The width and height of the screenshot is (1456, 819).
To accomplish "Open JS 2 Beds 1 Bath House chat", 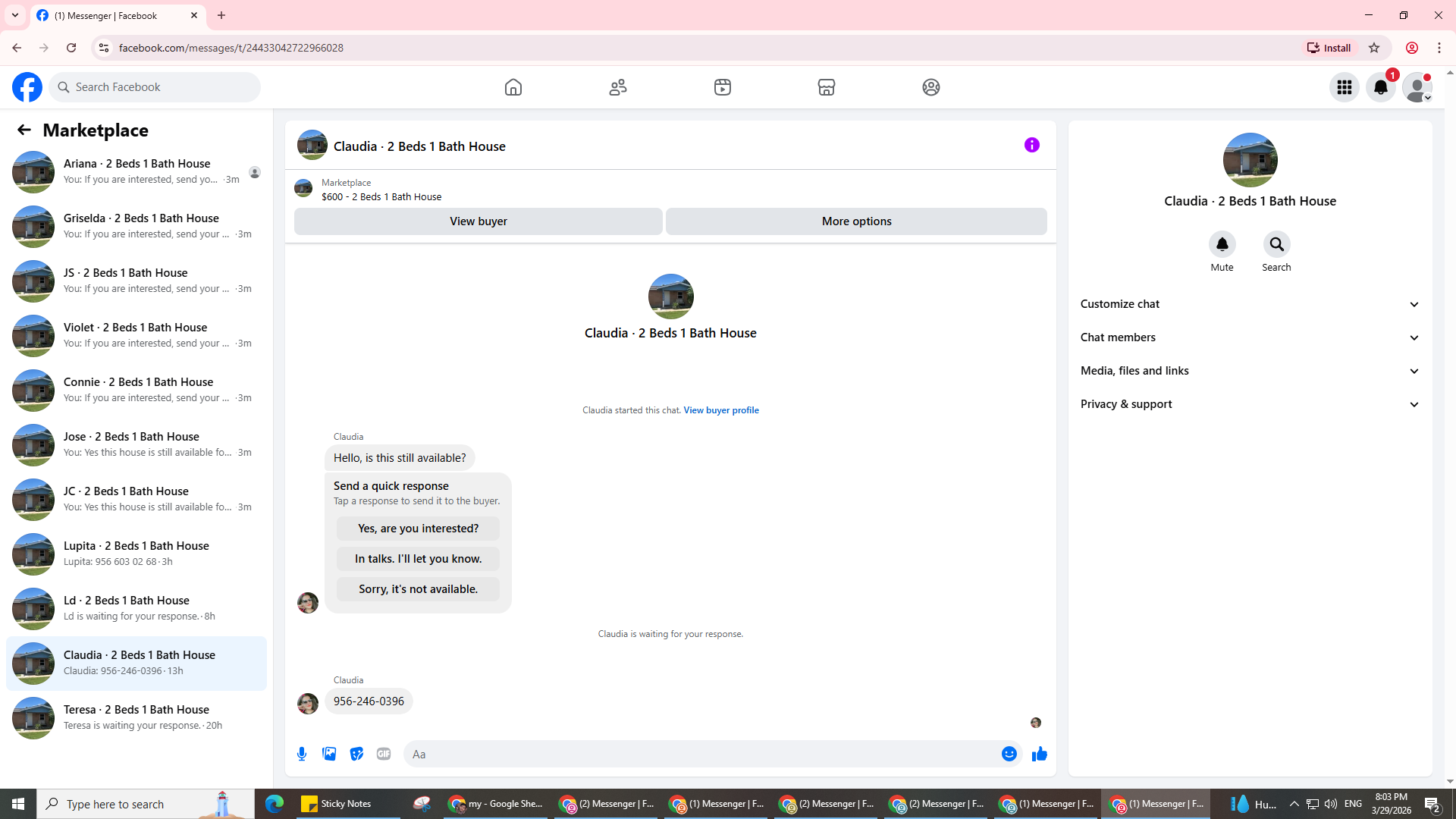I will pos(136,281).
